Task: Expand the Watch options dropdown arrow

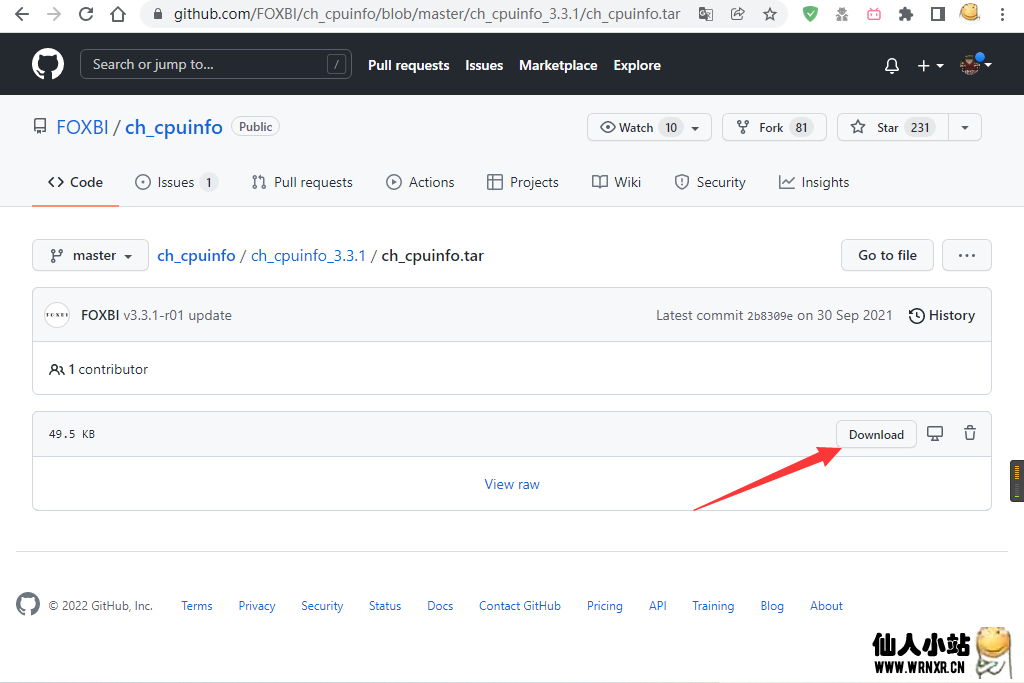Action: (x=696, y=127)
